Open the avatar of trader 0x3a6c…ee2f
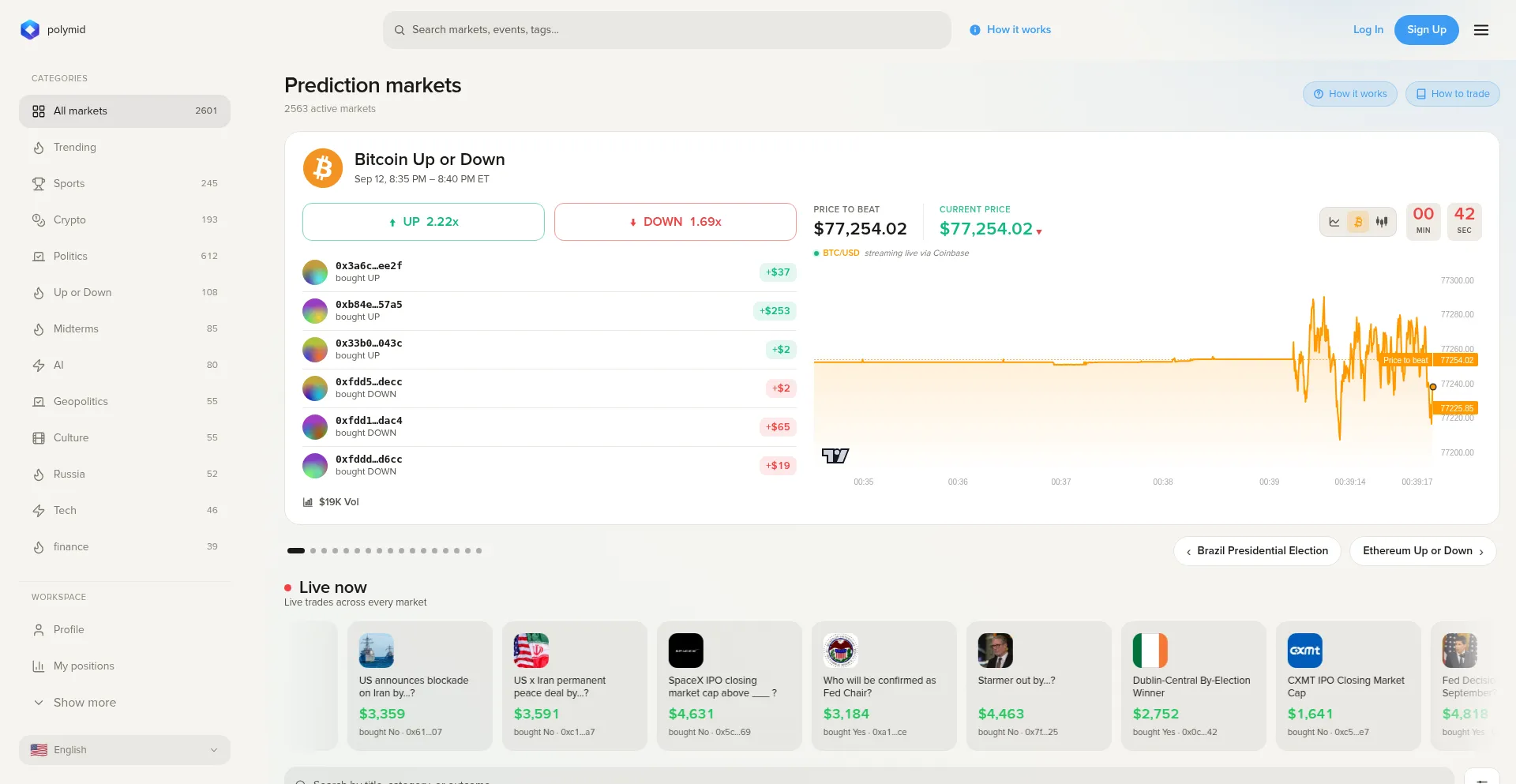 click(x=315, y=272)
